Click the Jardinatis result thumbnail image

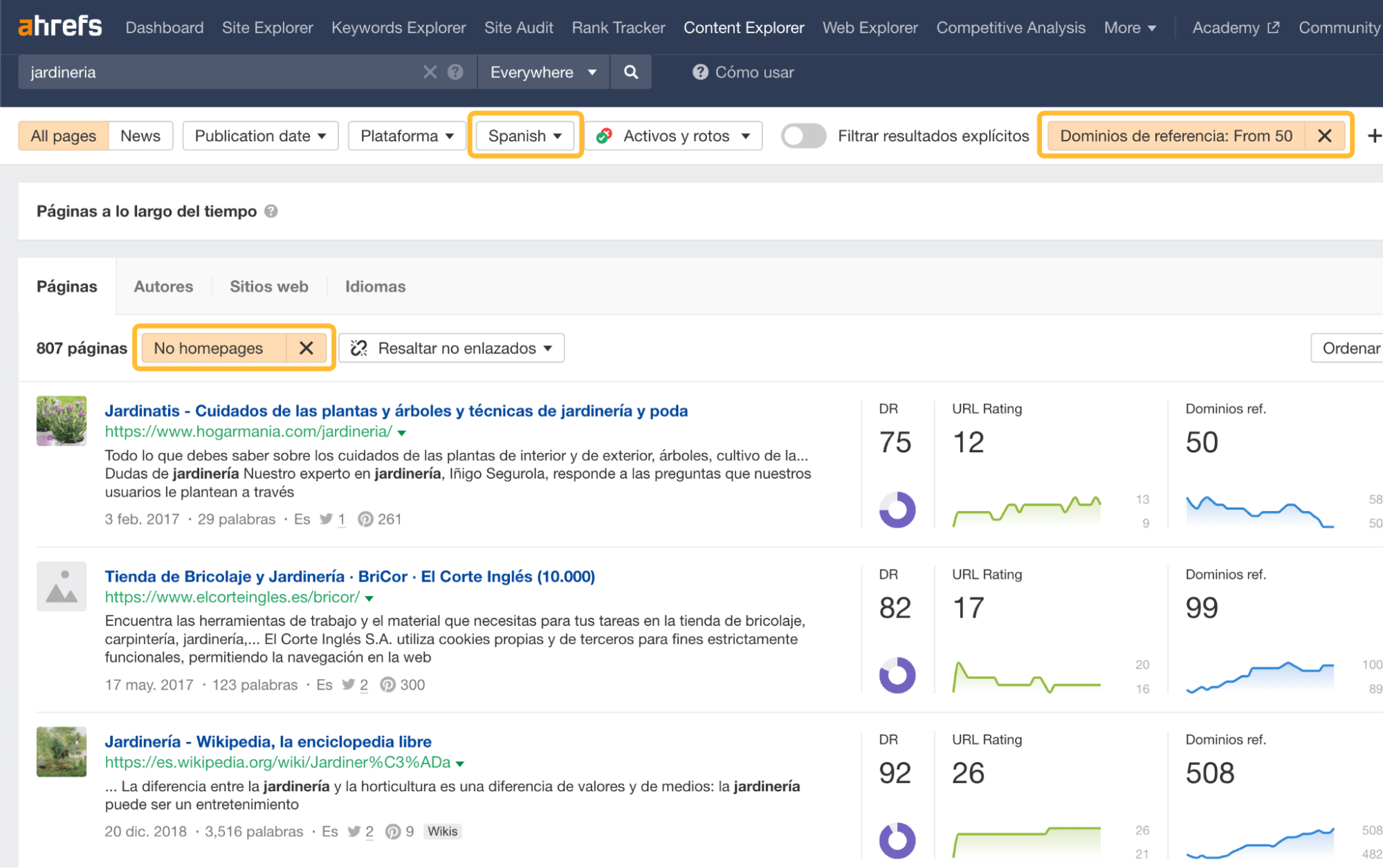pyautogui.click(x=62, y=421)
